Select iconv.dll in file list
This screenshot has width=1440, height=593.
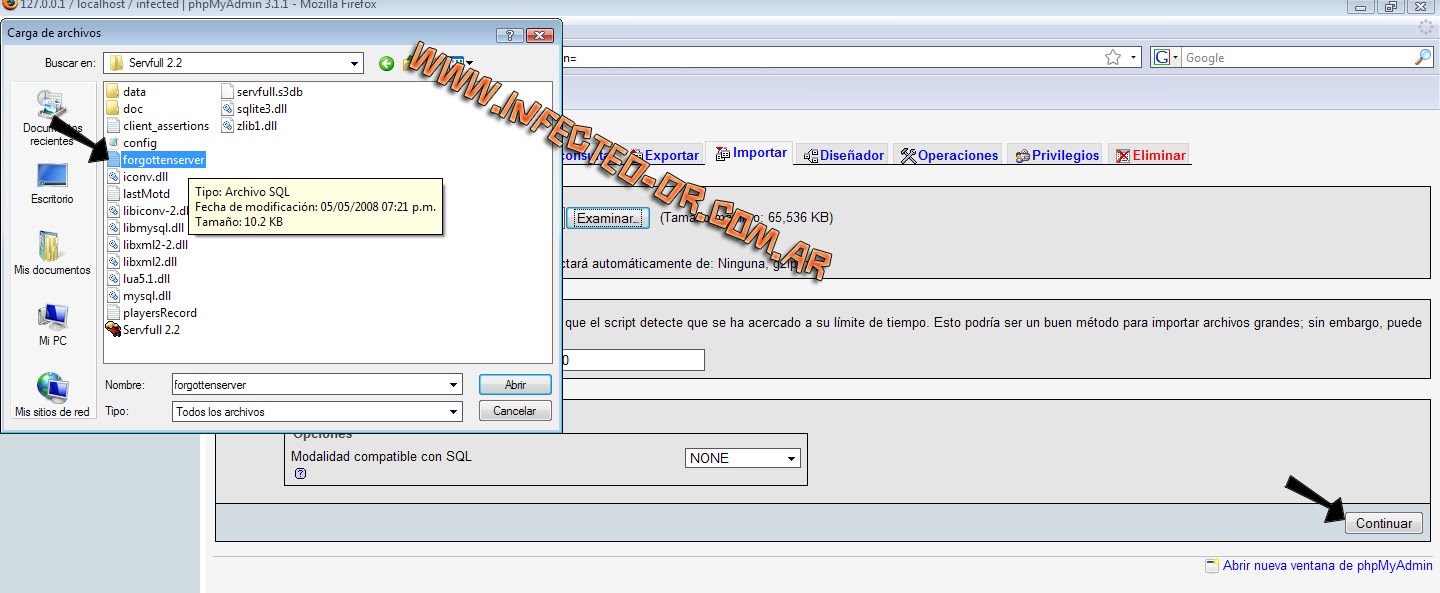coord(137,177)
